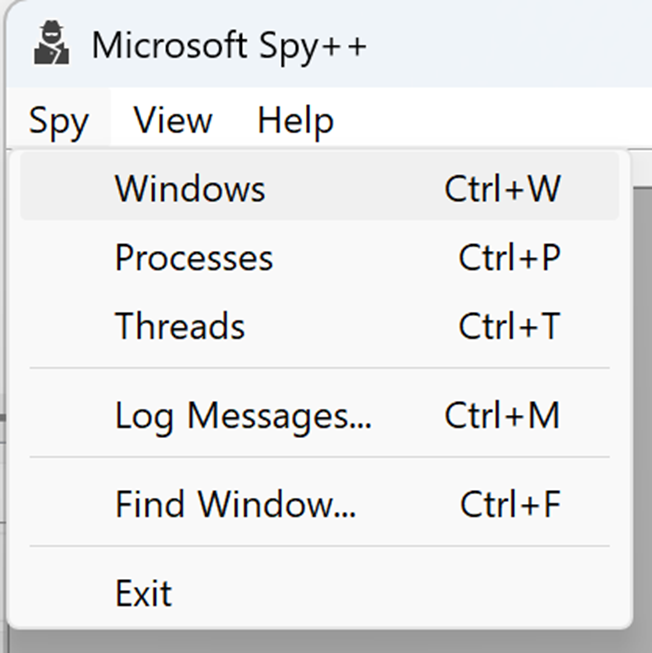Click the Microsoft Spy++ title text

pos(229,46)
